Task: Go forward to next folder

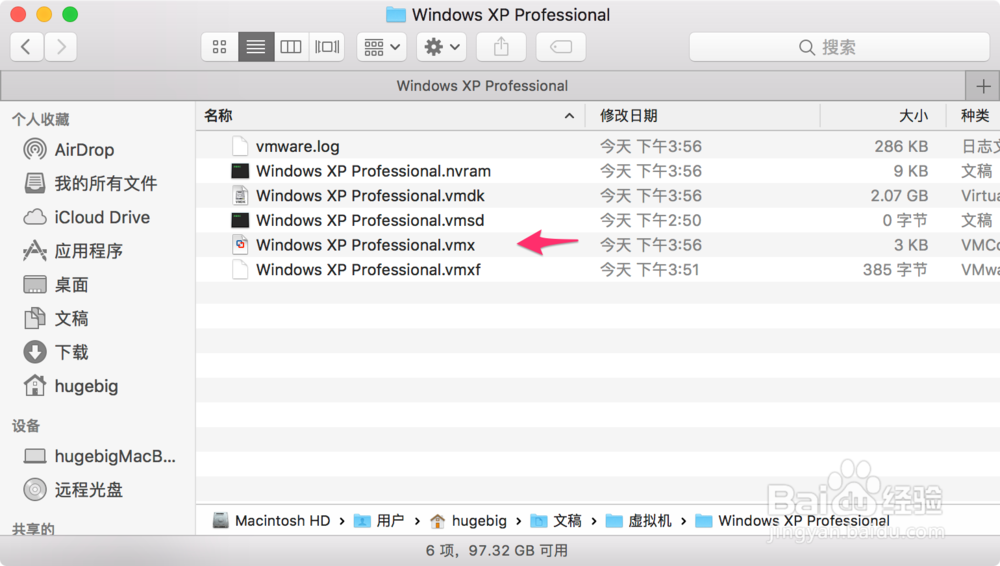Action: point(61,47)
